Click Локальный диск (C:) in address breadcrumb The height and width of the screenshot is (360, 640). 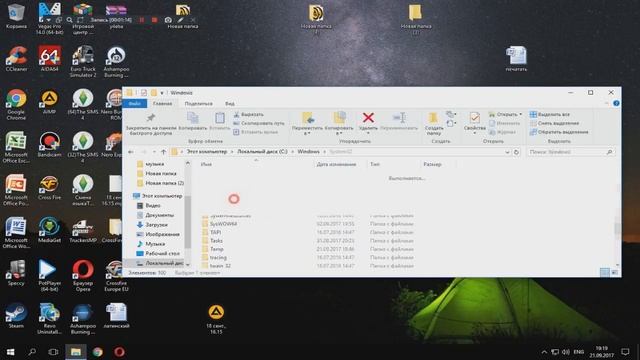[262, 152]
